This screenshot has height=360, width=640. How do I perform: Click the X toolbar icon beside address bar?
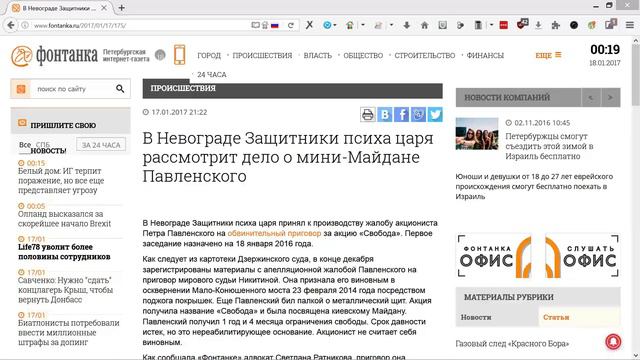(309, 25)
